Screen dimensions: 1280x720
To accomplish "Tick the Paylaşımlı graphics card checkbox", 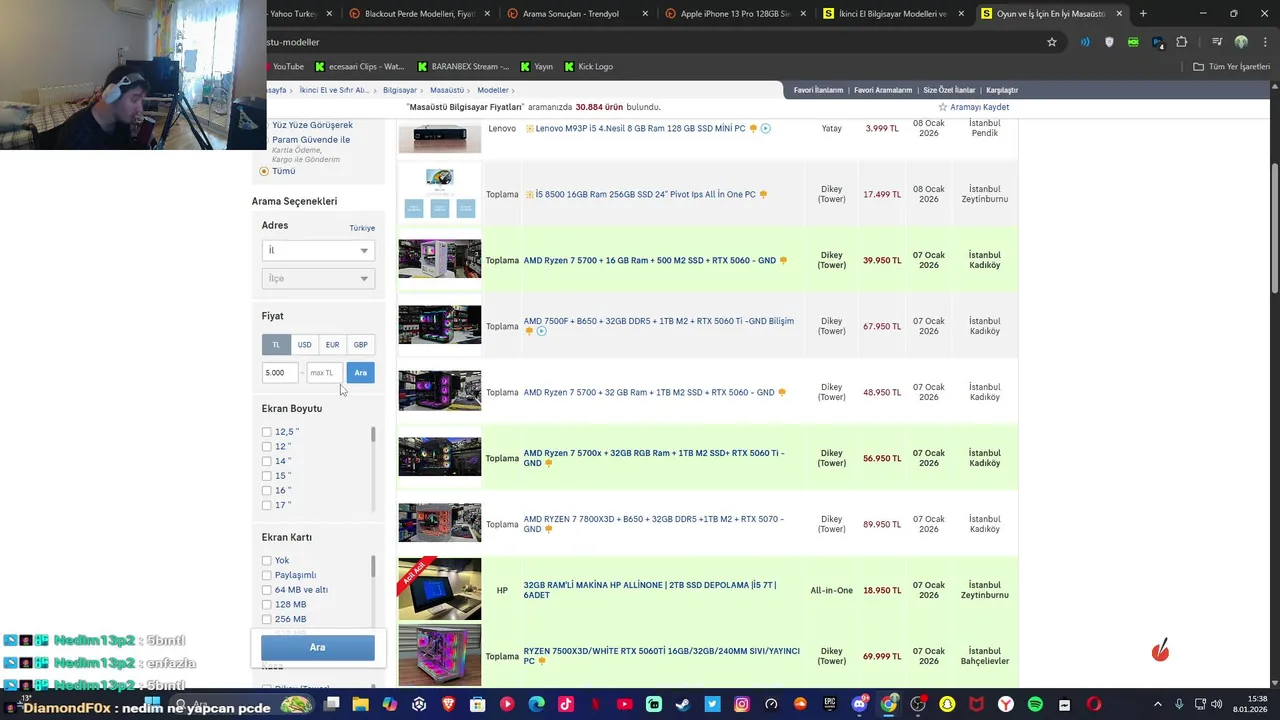I will (266, 575).
